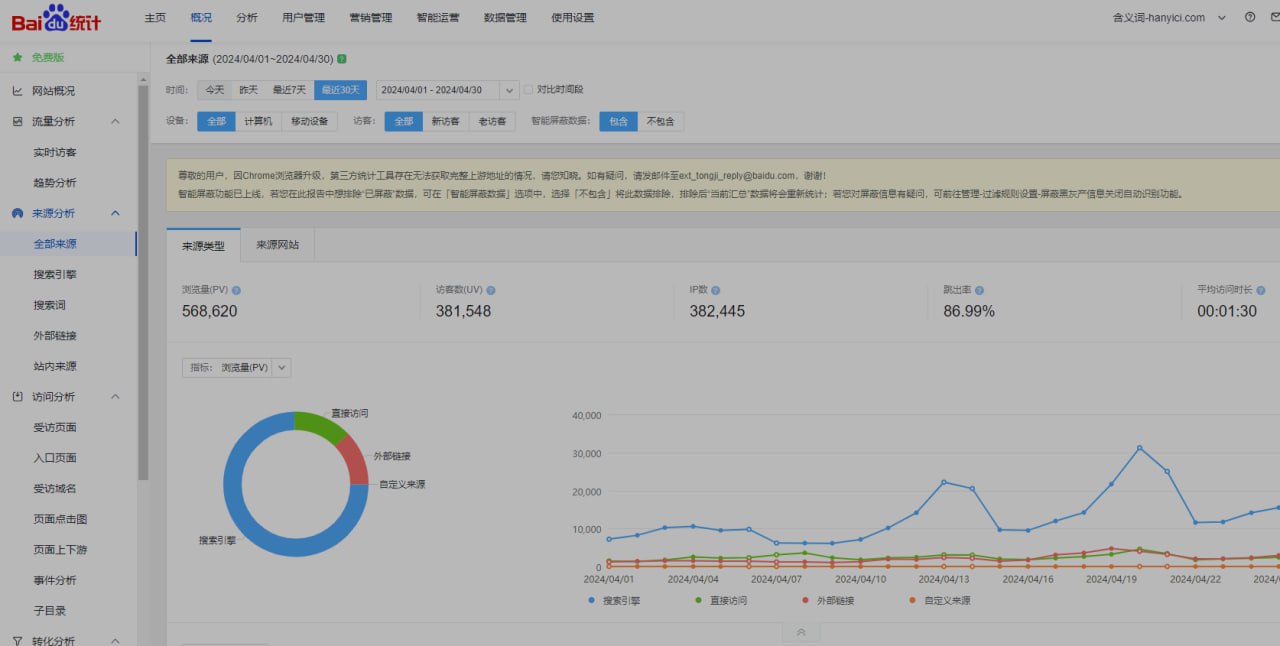Image resolution: width=1280 pixels, height=646 pixels.
Task: Click the info icon next to 访客数(UV)
Action: (491, 291)
